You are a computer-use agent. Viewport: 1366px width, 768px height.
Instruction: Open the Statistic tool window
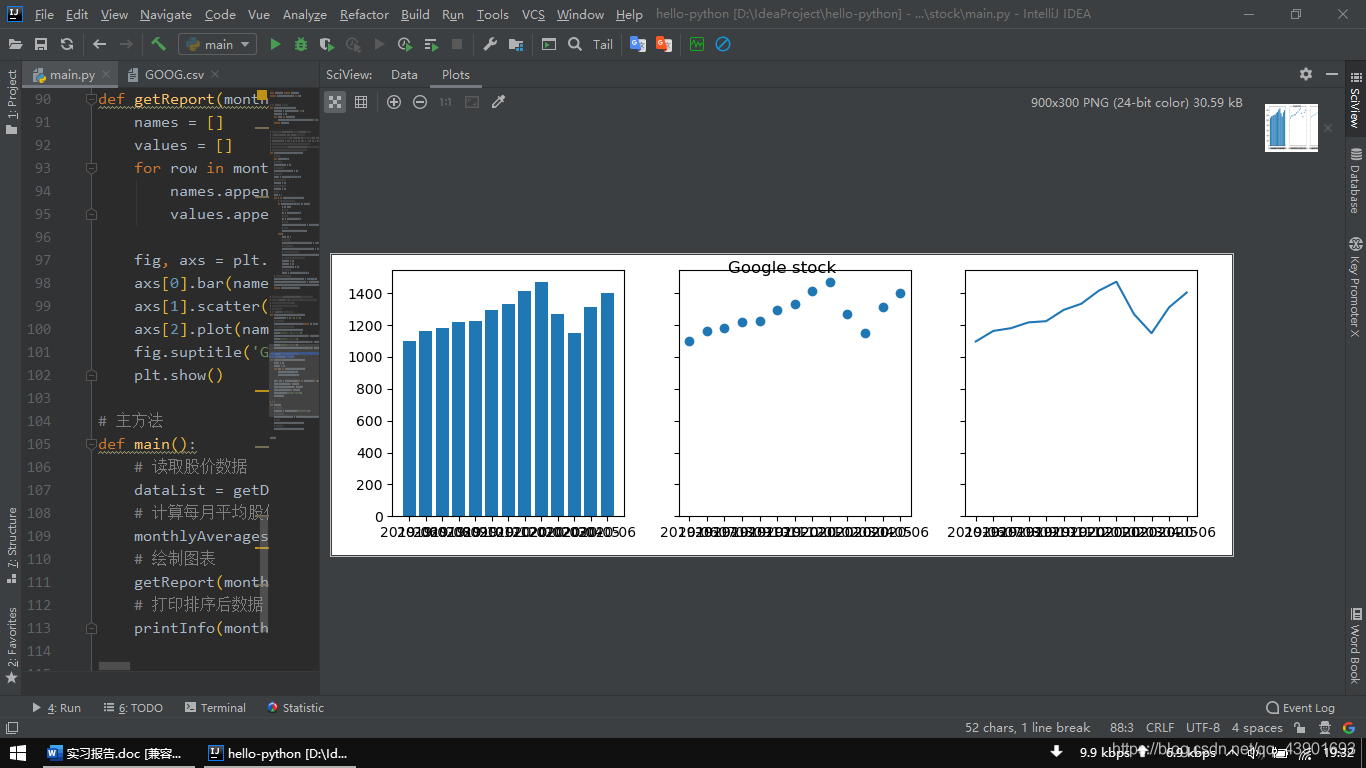coord(296,708)
